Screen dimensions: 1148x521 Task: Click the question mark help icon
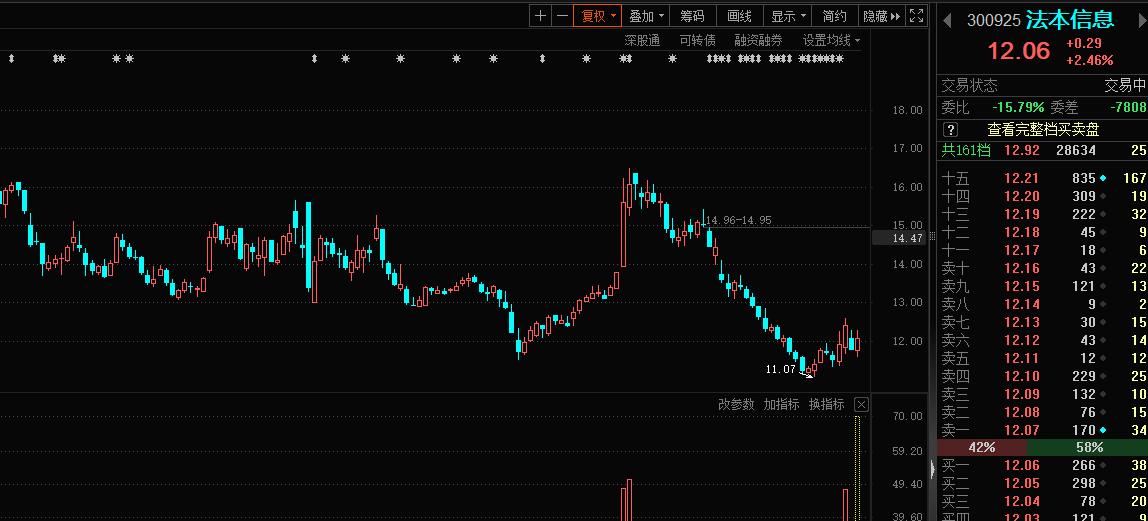(x=950, y=130)
